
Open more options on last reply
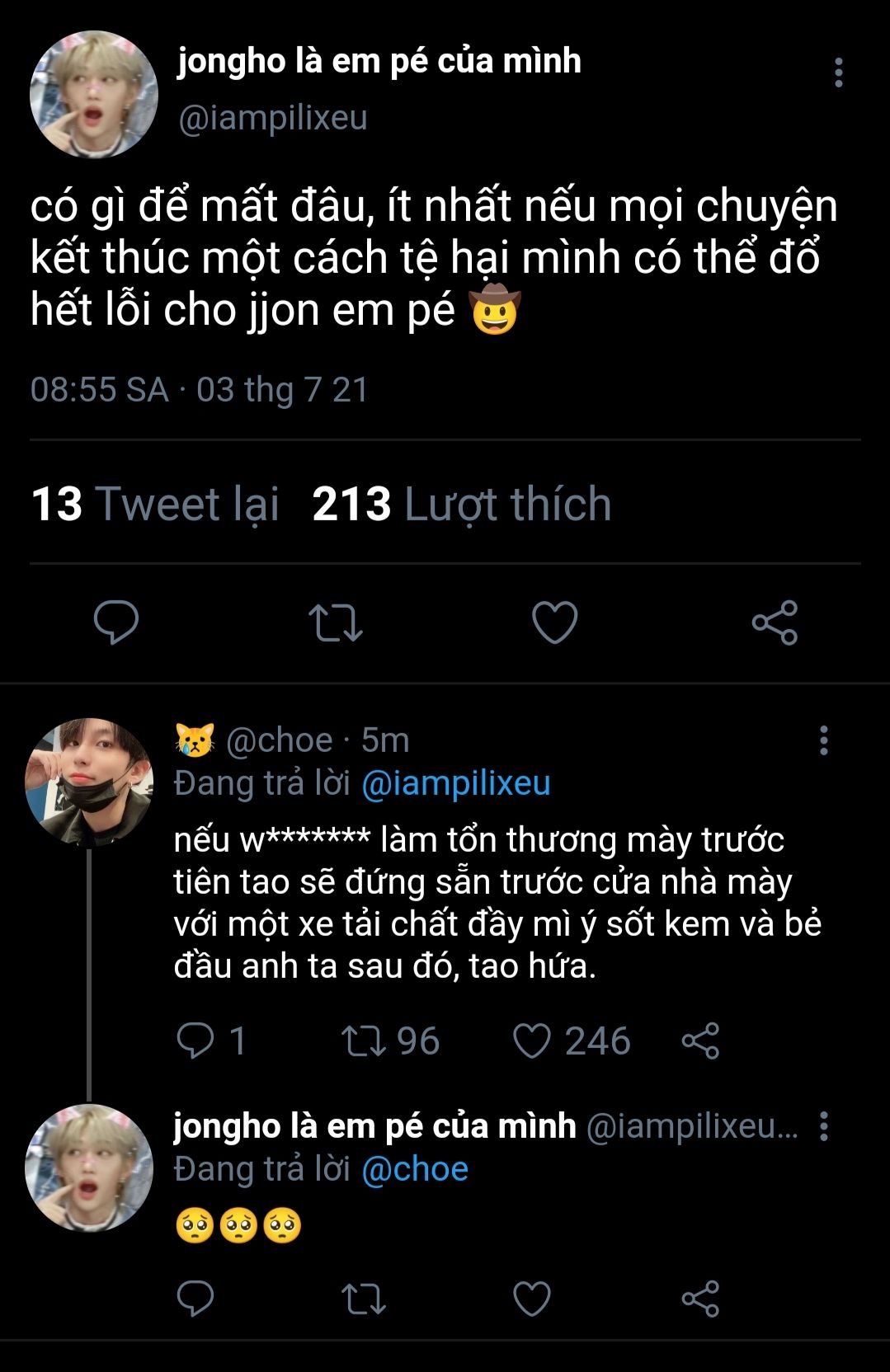pos(823,1126)
